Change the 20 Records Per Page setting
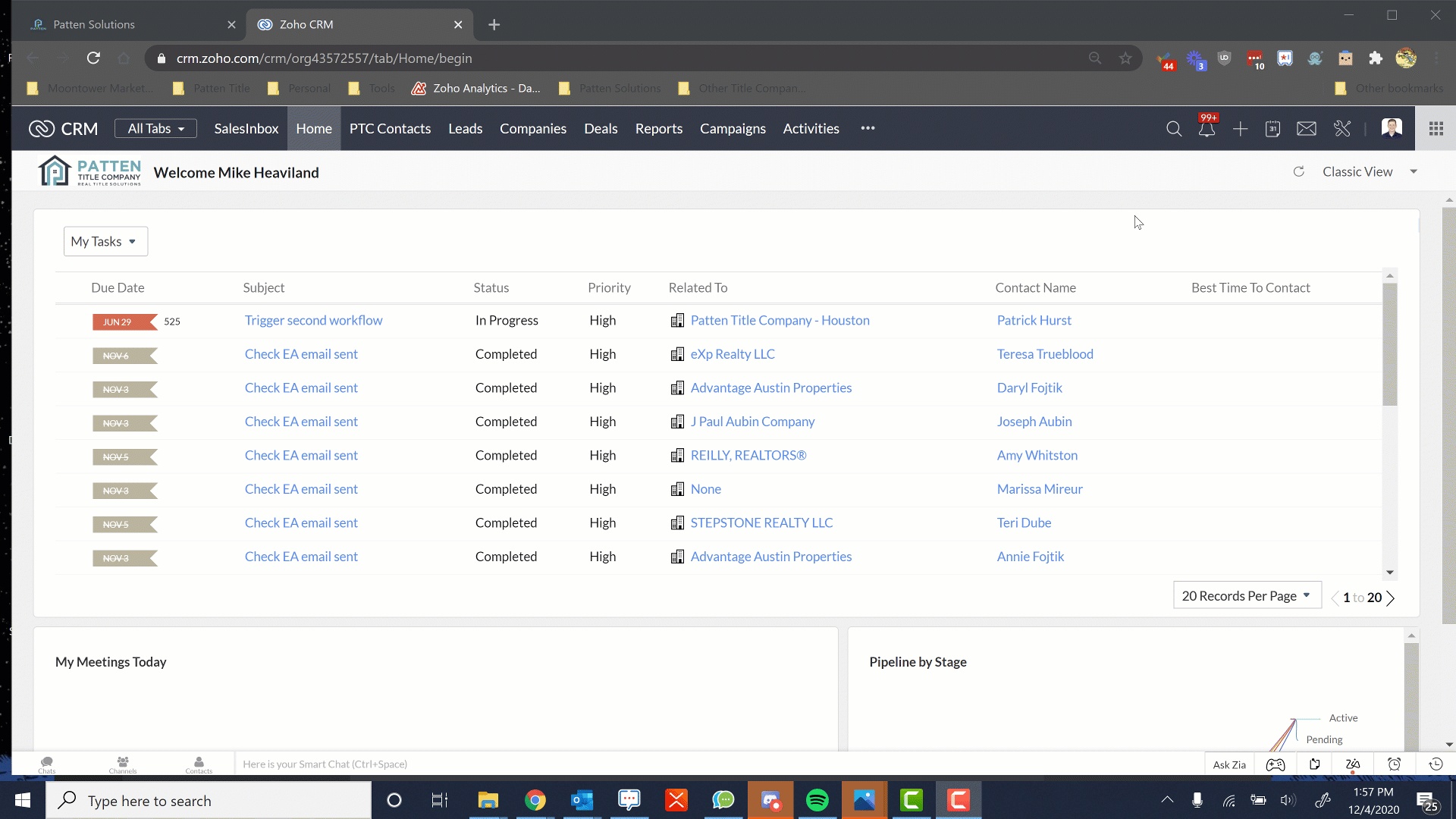Viewport: 1456px width, 819px height. [1247, 595]
